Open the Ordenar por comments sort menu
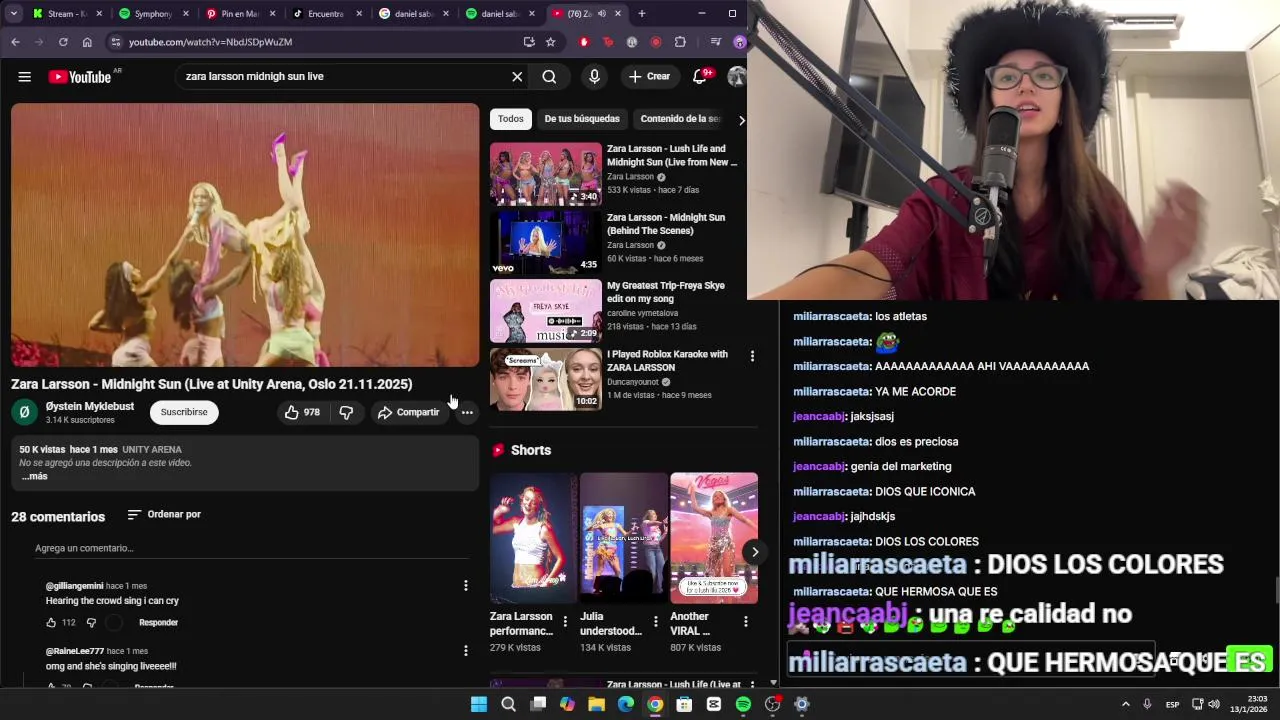The image size is (1280, 720). click(165, 514)
